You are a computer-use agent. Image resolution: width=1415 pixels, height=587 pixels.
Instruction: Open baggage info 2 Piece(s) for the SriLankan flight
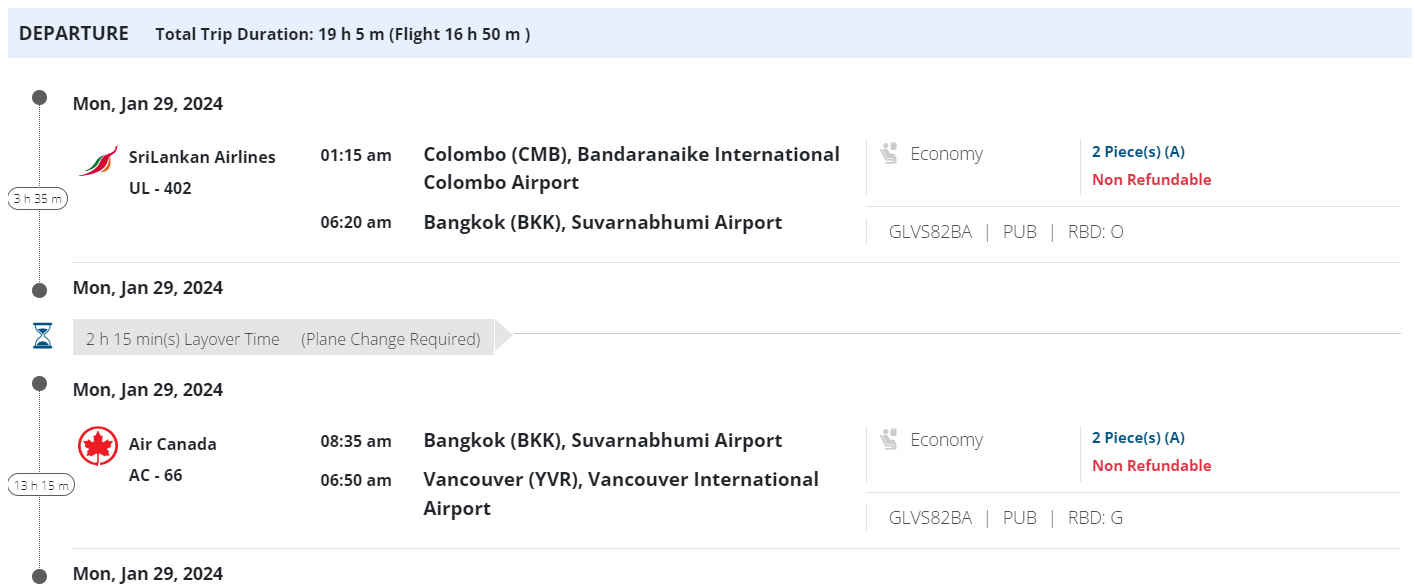point(1138,152)
